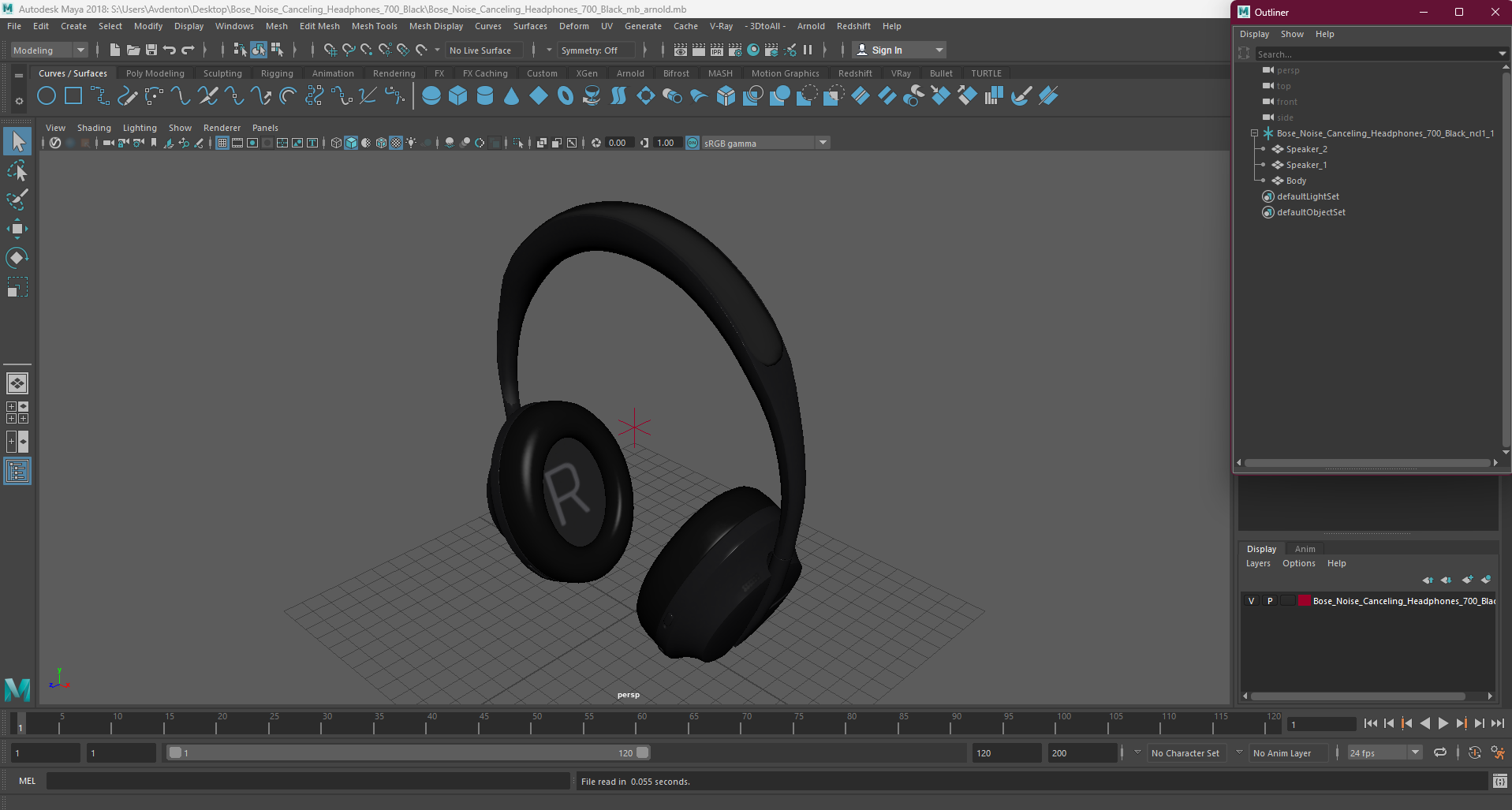The width and height of the screenshot is (1512, 810).
Task: Switch to the Rigging shelf tab
Action: [277, 73]
